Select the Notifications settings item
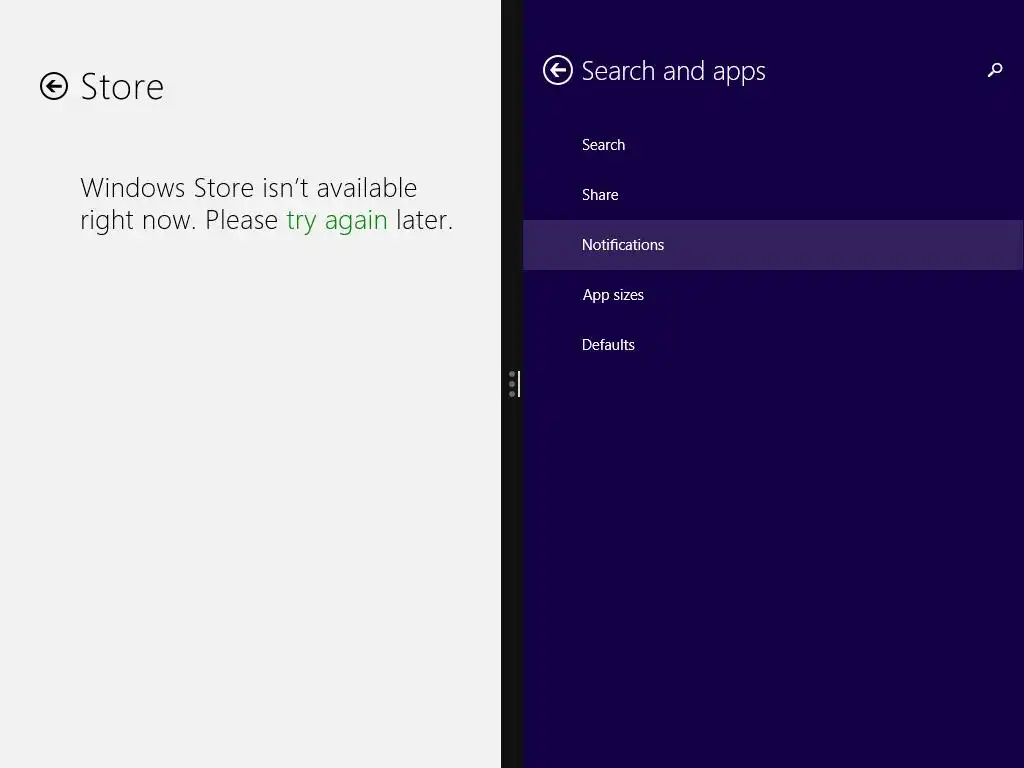 point(773,245)
